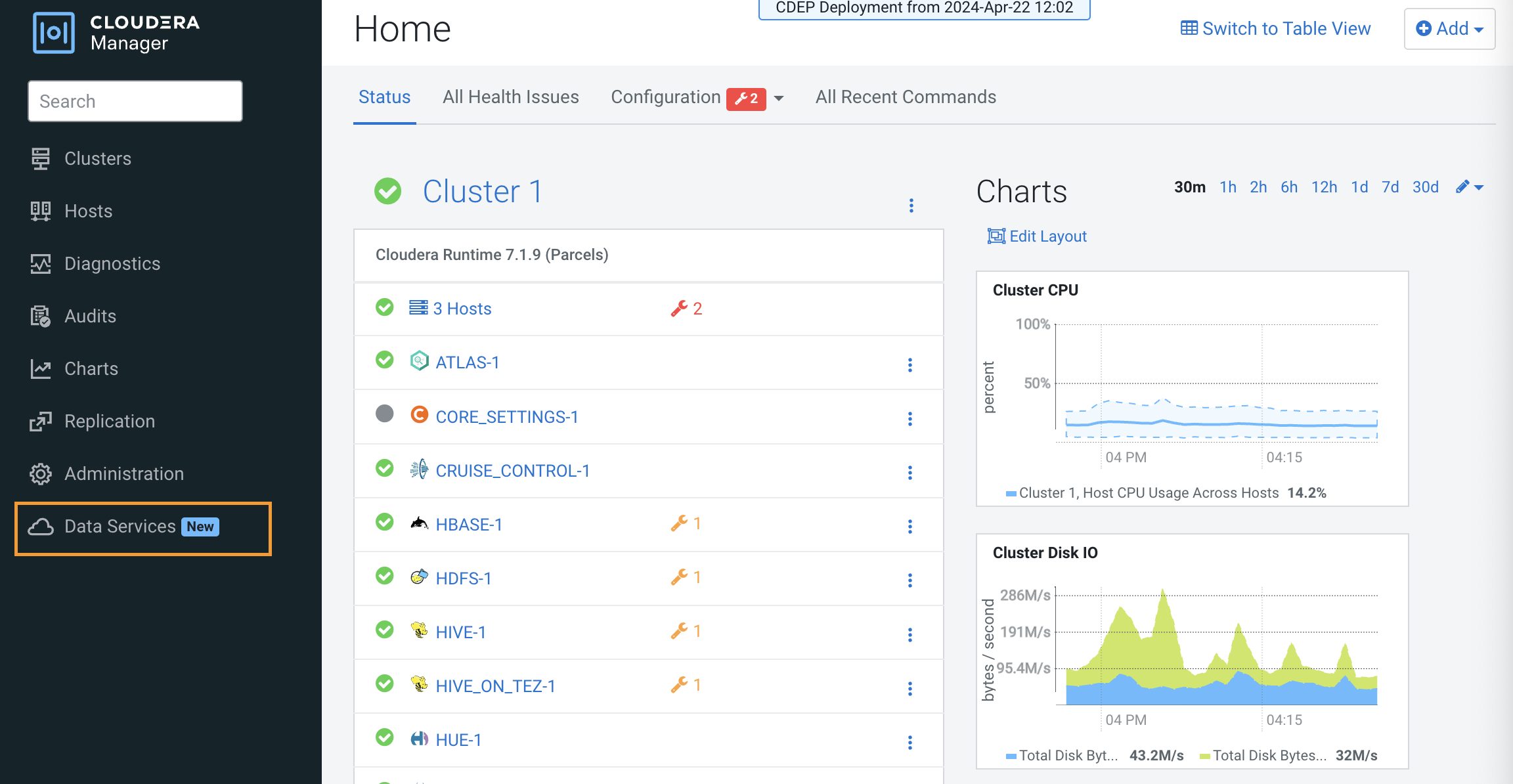Open HDFS-1 actions kebab menu
The width and height of the screenshot is (1513, 784).
point(910,580)
